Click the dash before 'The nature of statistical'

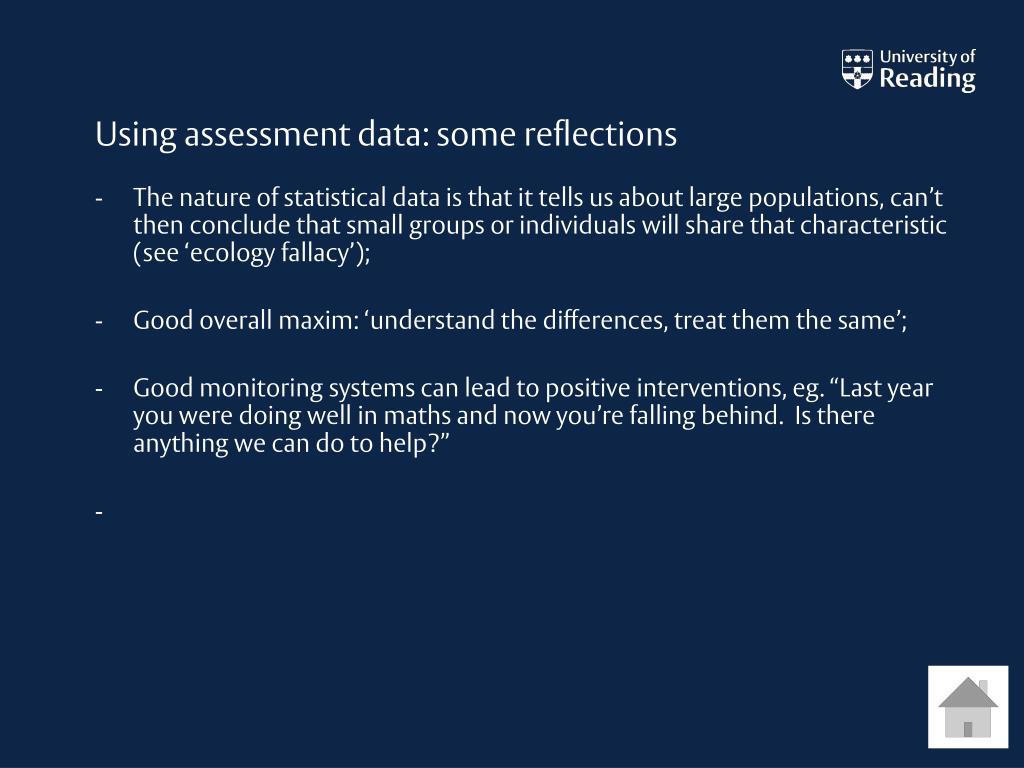99,199
